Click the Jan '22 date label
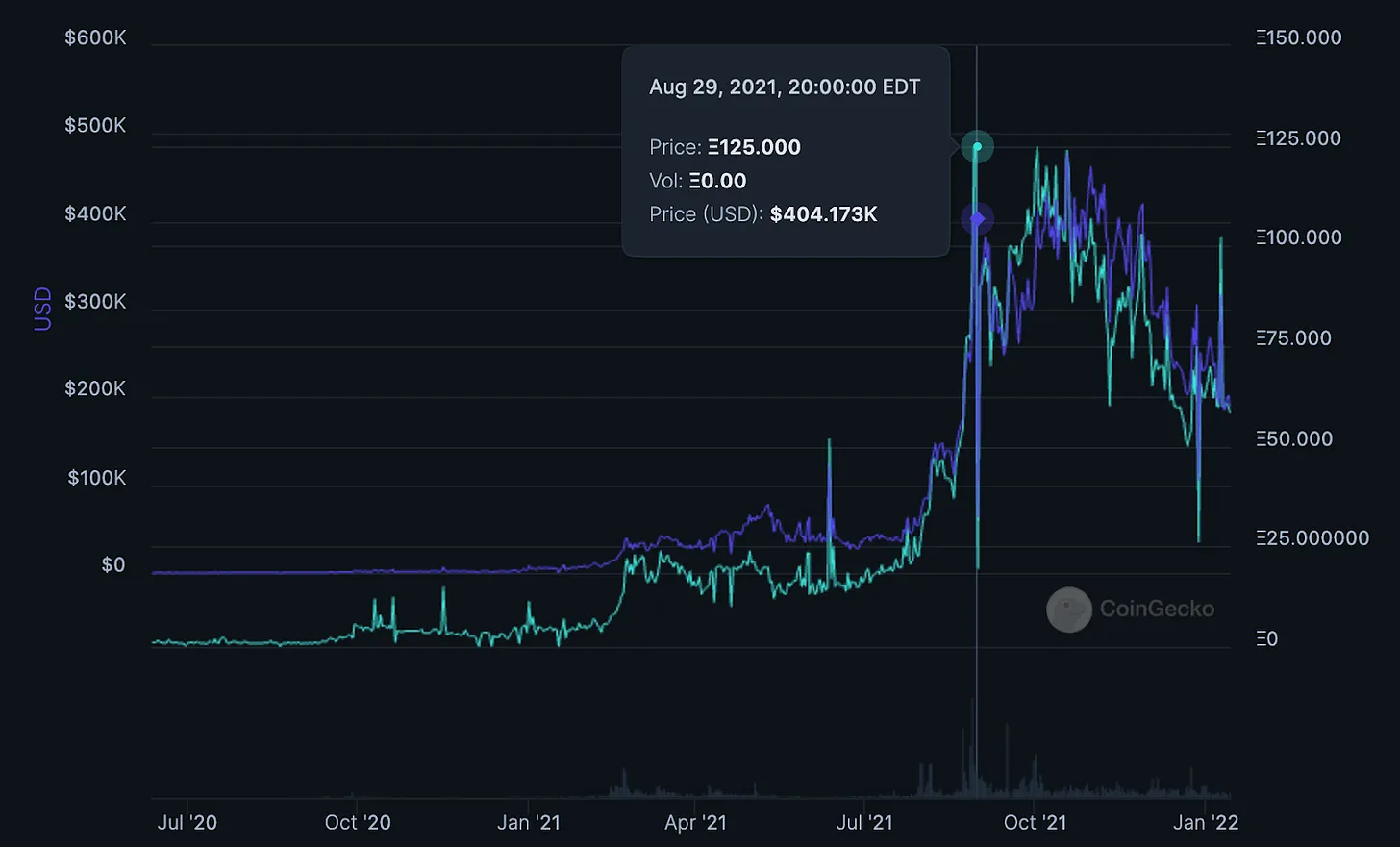This screenshot has width=1400, height=847. point(1206,822)
